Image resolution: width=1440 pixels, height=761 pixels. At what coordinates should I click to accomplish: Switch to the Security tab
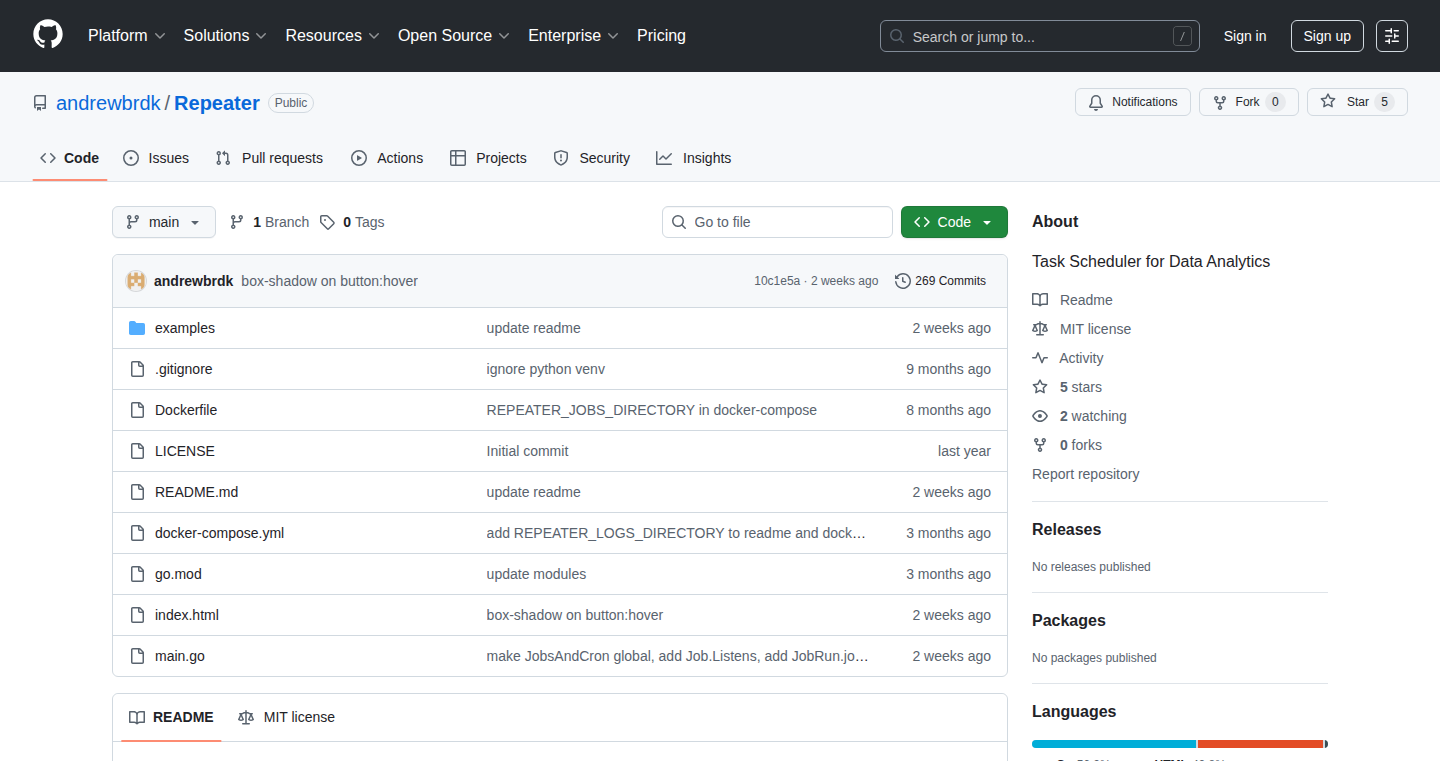coord(592,158)
